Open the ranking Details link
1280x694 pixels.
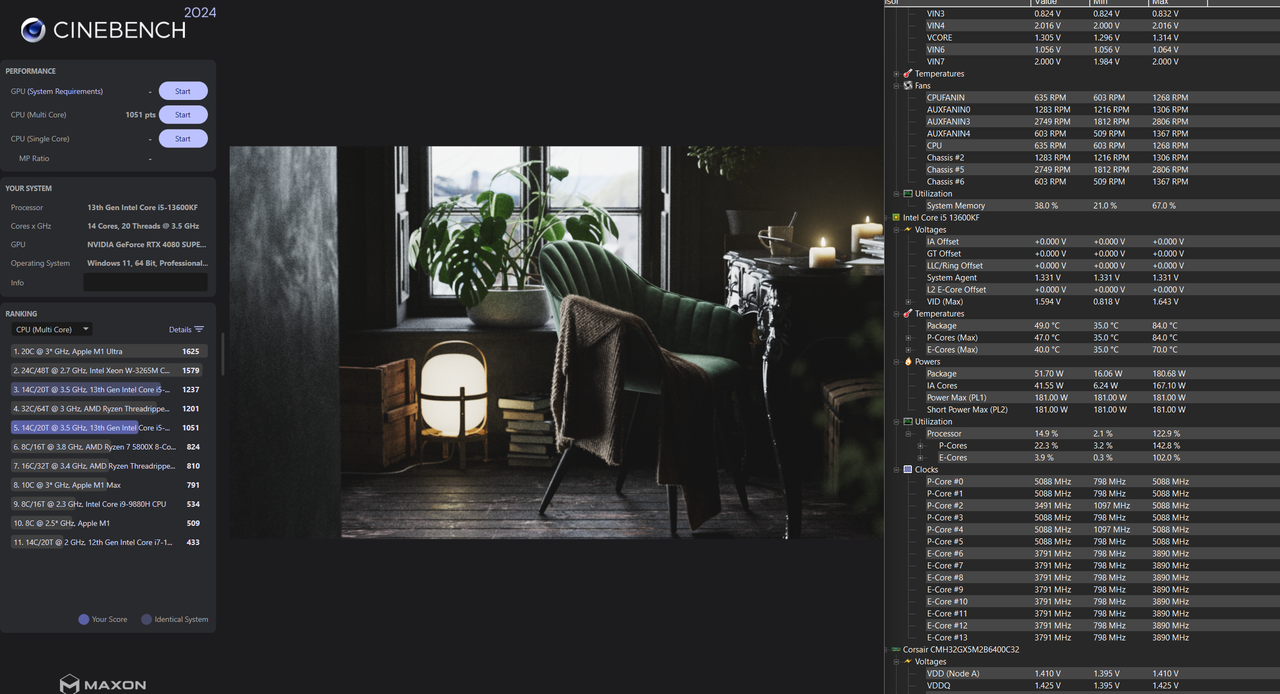coord(180,329)
